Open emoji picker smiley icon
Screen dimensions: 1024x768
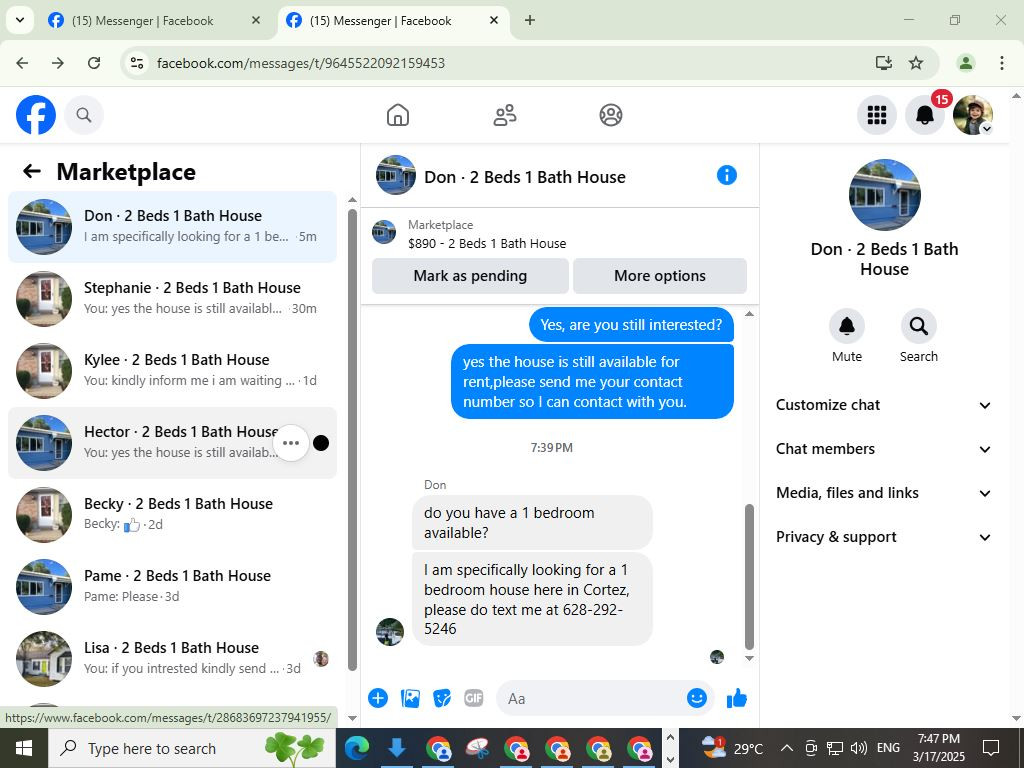(697, 698)
